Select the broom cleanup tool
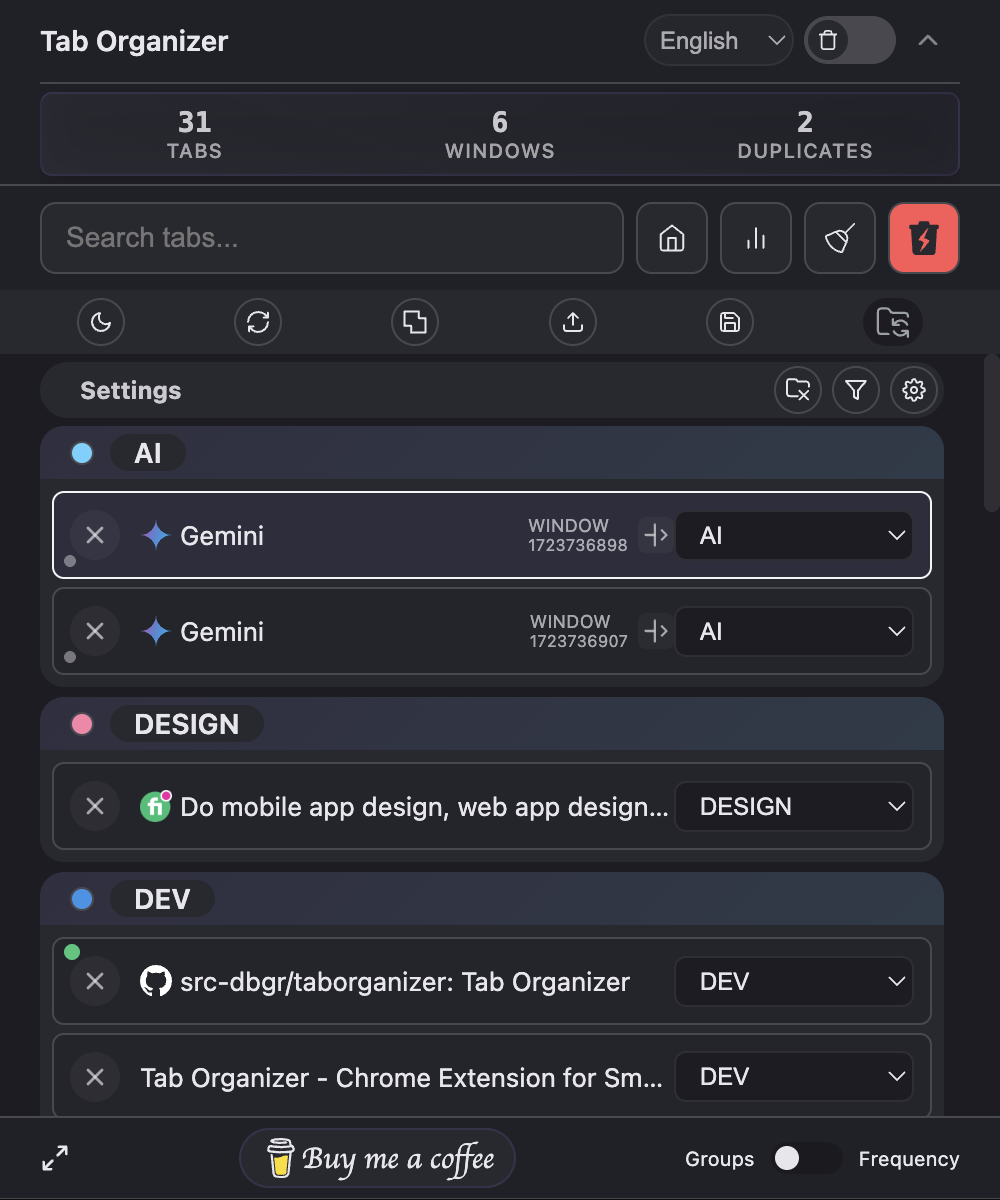Image resolution: width=1000 pixels, height=1200 pixels. [839, 238]
